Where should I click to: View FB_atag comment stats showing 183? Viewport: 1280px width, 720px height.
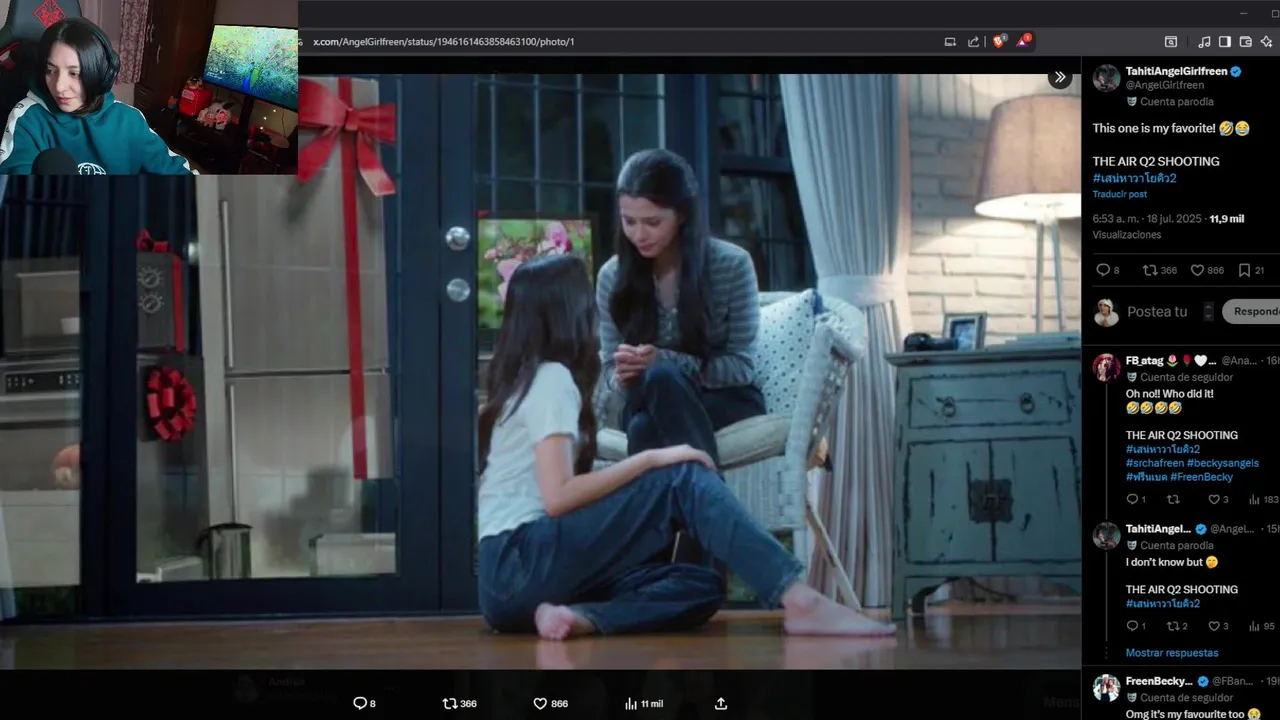pyautogui.click(x=1263, y=499)
